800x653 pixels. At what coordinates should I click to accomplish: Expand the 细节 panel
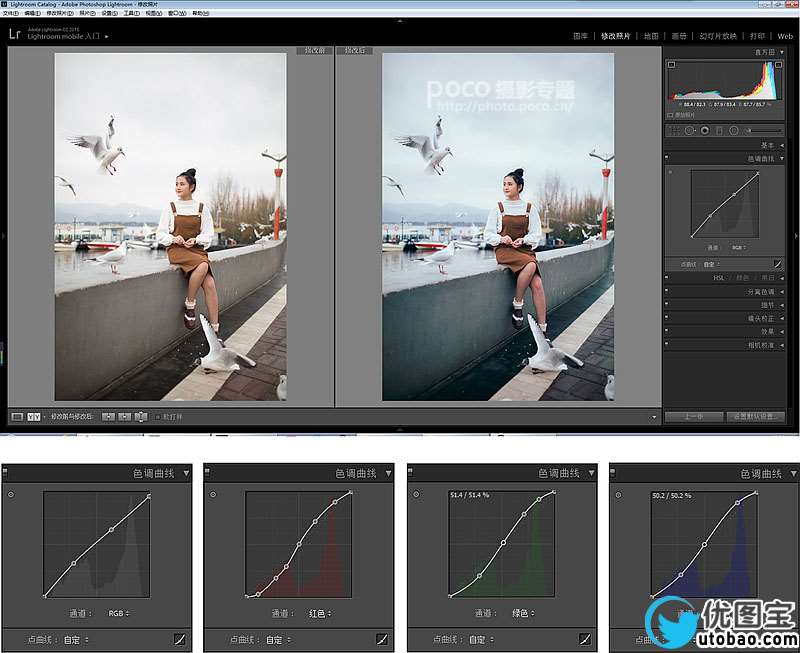coord(782,305)
